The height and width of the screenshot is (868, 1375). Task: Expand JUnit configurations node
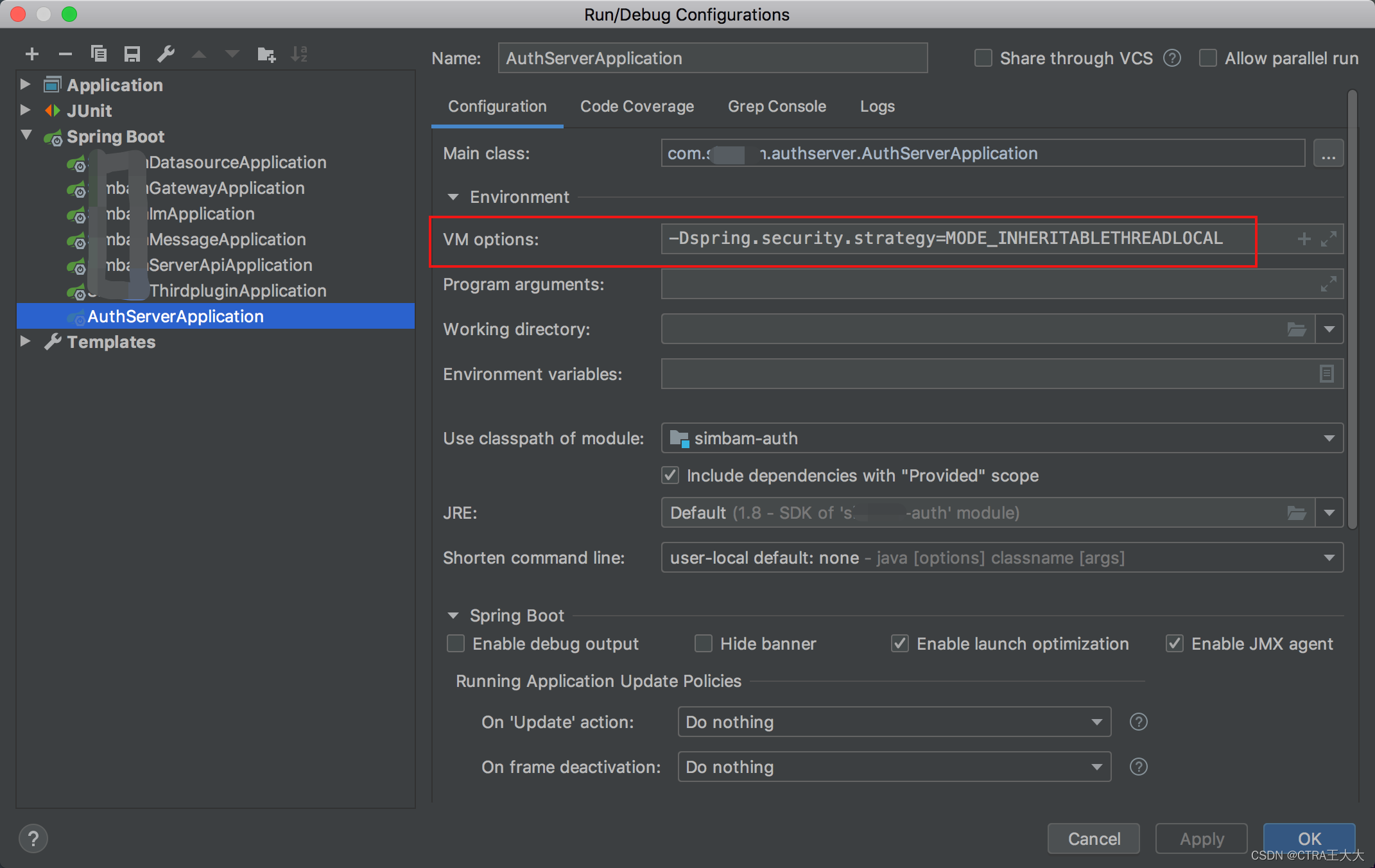(26, 110)
